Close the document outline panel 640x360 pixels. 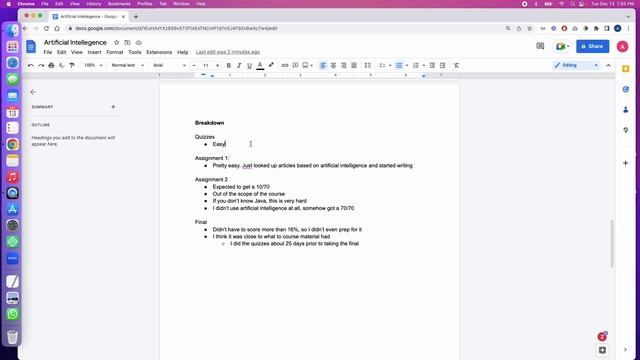[33, 92]
